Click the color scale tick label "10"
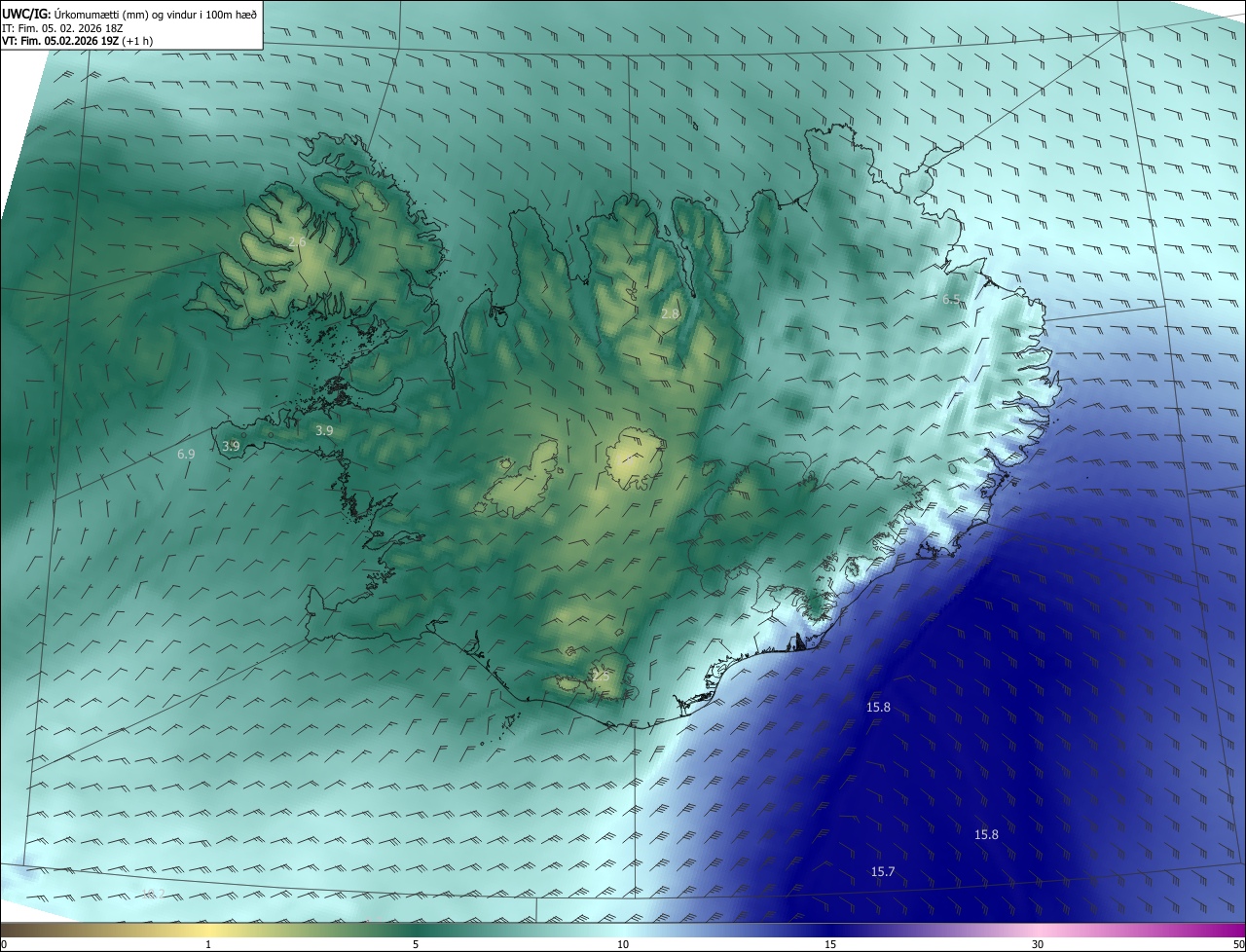The height and width of the screenshot is (952, 1246). point(623,944)
